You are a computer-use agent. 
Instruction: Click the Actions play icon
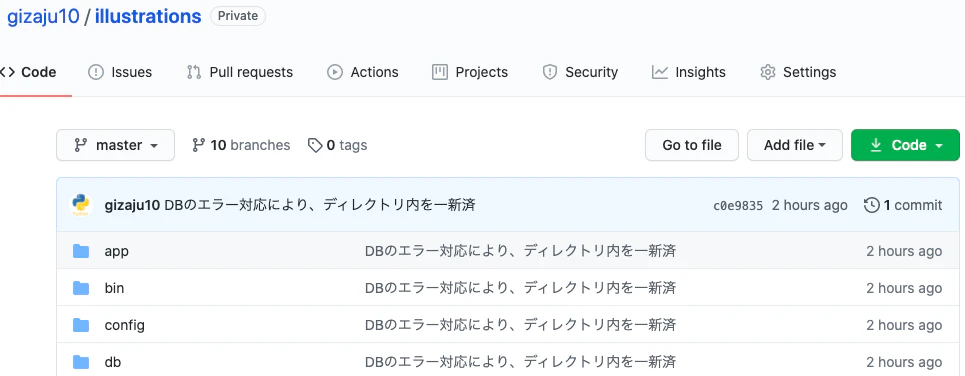pyautogui.click(x=335, y=72)
